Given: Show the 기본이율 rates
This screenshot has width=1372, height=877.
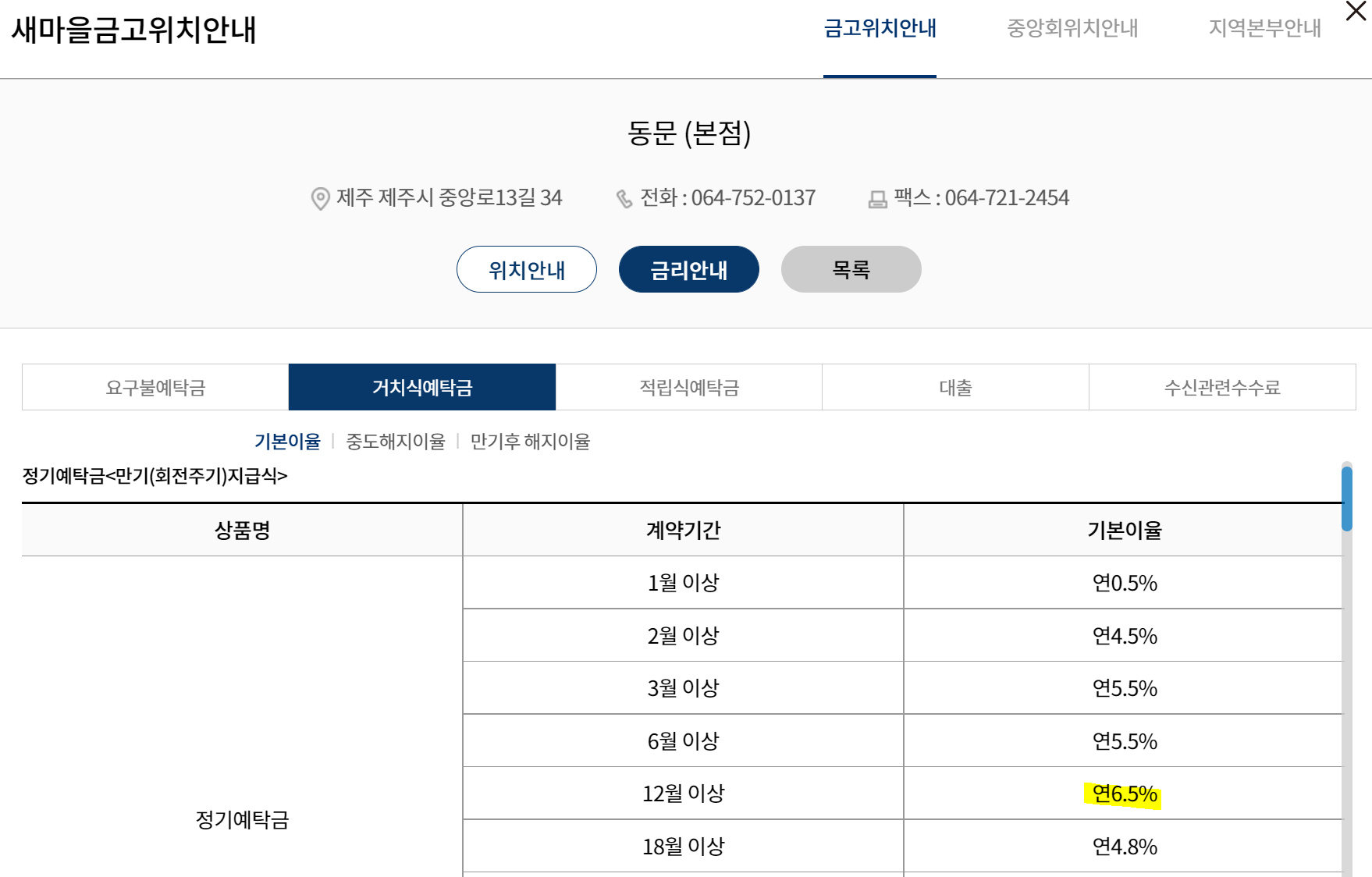Looking at the screenshot, I should (287, 442).
